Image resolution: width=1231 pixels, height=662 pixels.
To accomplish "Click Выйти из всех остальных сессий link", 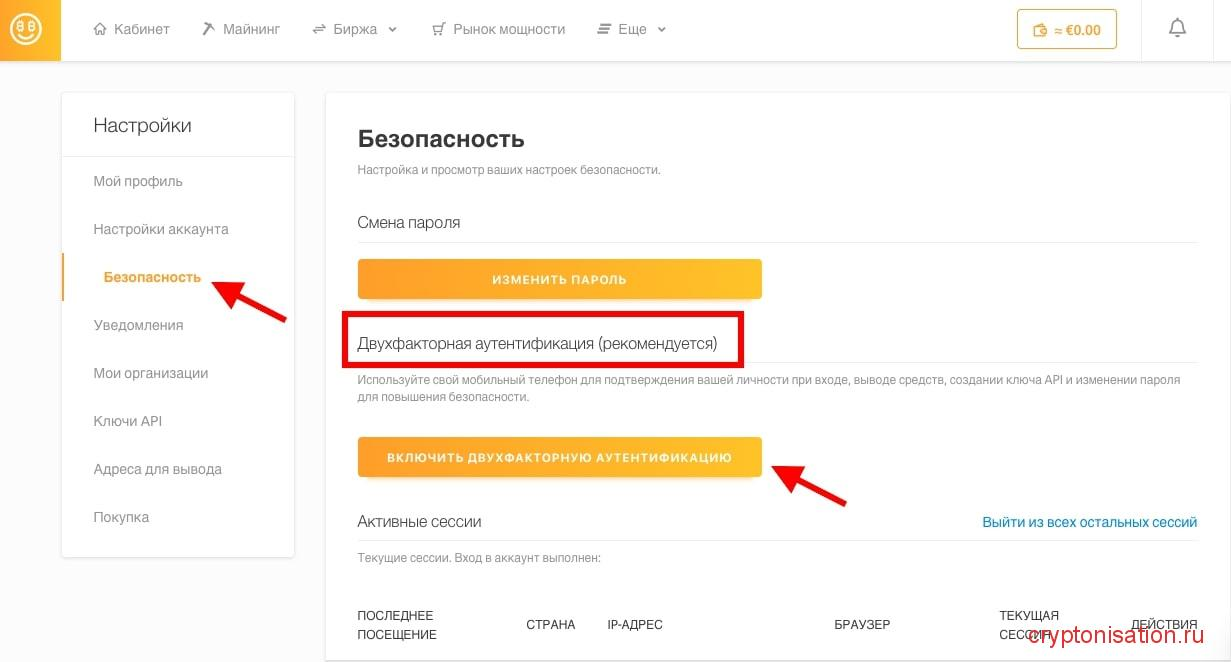I will pyautogui.click(x=1089, y=522).
